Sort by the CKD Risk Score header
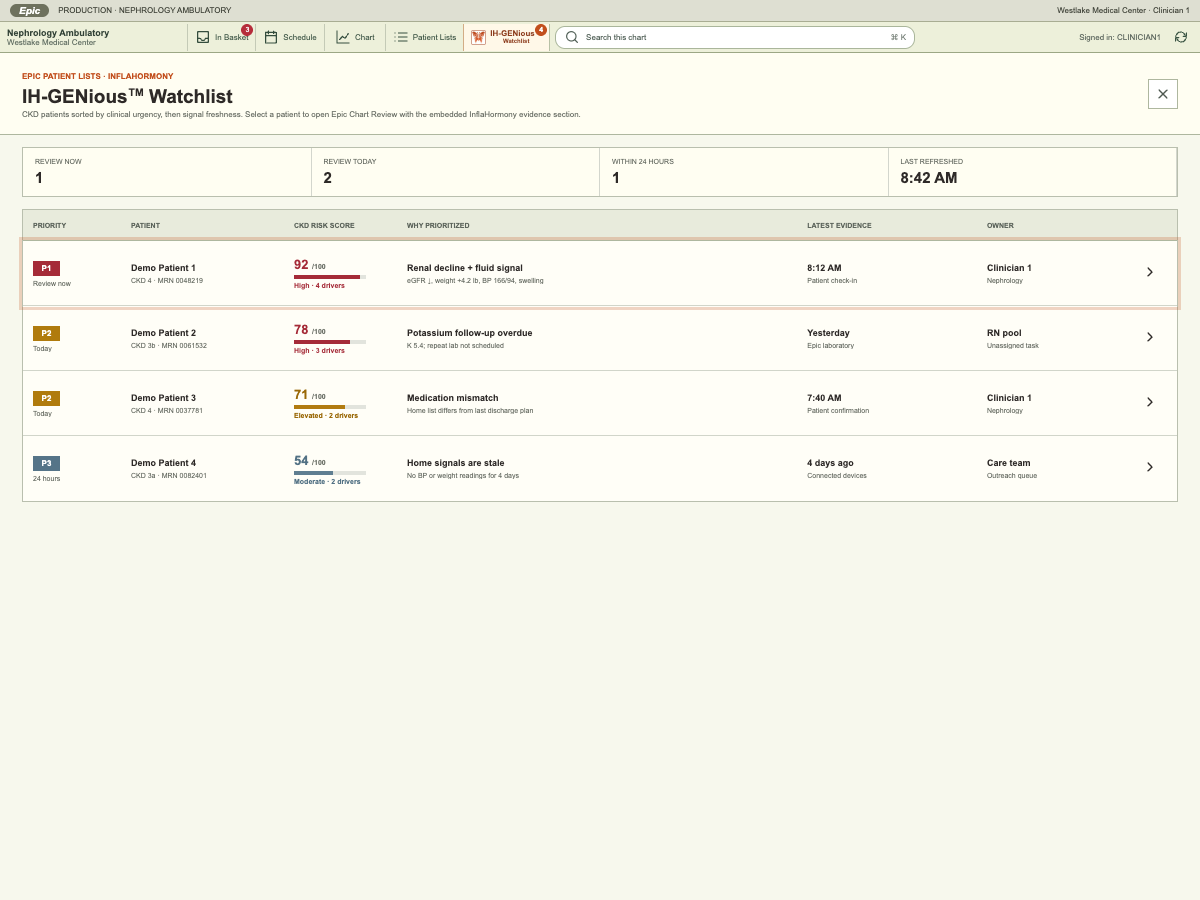Viewport: 1200px width, 900px height. (324, 225)
